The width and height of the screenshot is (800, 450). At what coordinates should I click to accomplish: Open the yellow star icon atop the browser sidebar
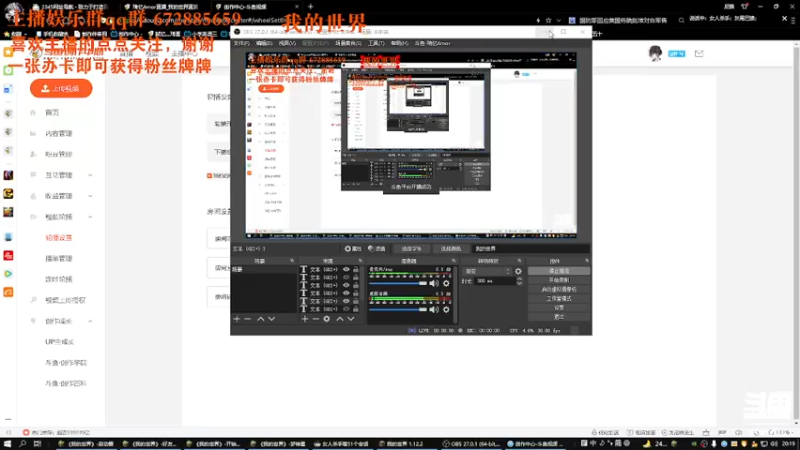(x=8, y=52)
